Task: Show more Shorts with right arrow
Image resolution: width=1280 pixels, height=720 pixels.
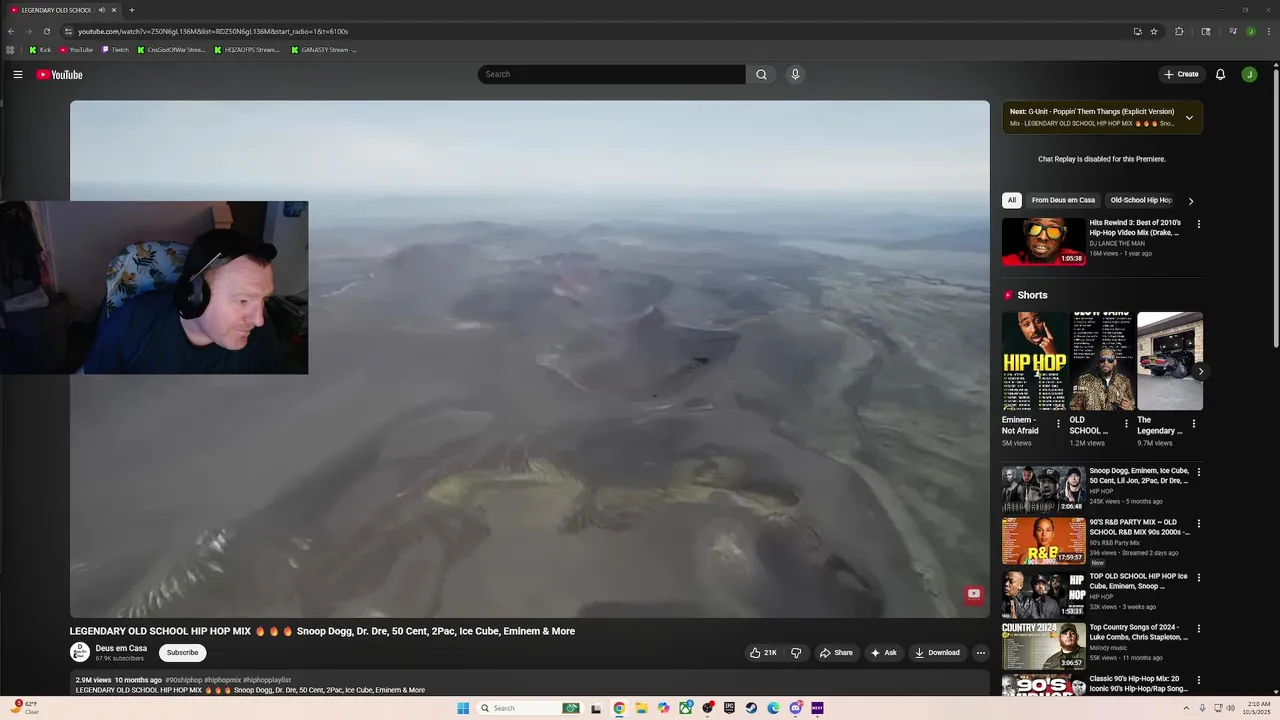Action: tap(1201, 371)
